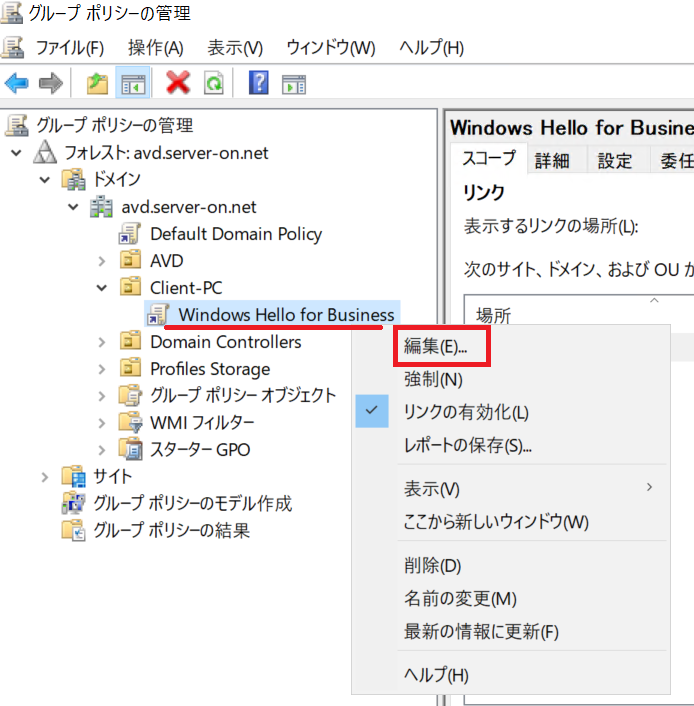
Task: Choose 強制(N) from the context menu
Action: [511, 379]
